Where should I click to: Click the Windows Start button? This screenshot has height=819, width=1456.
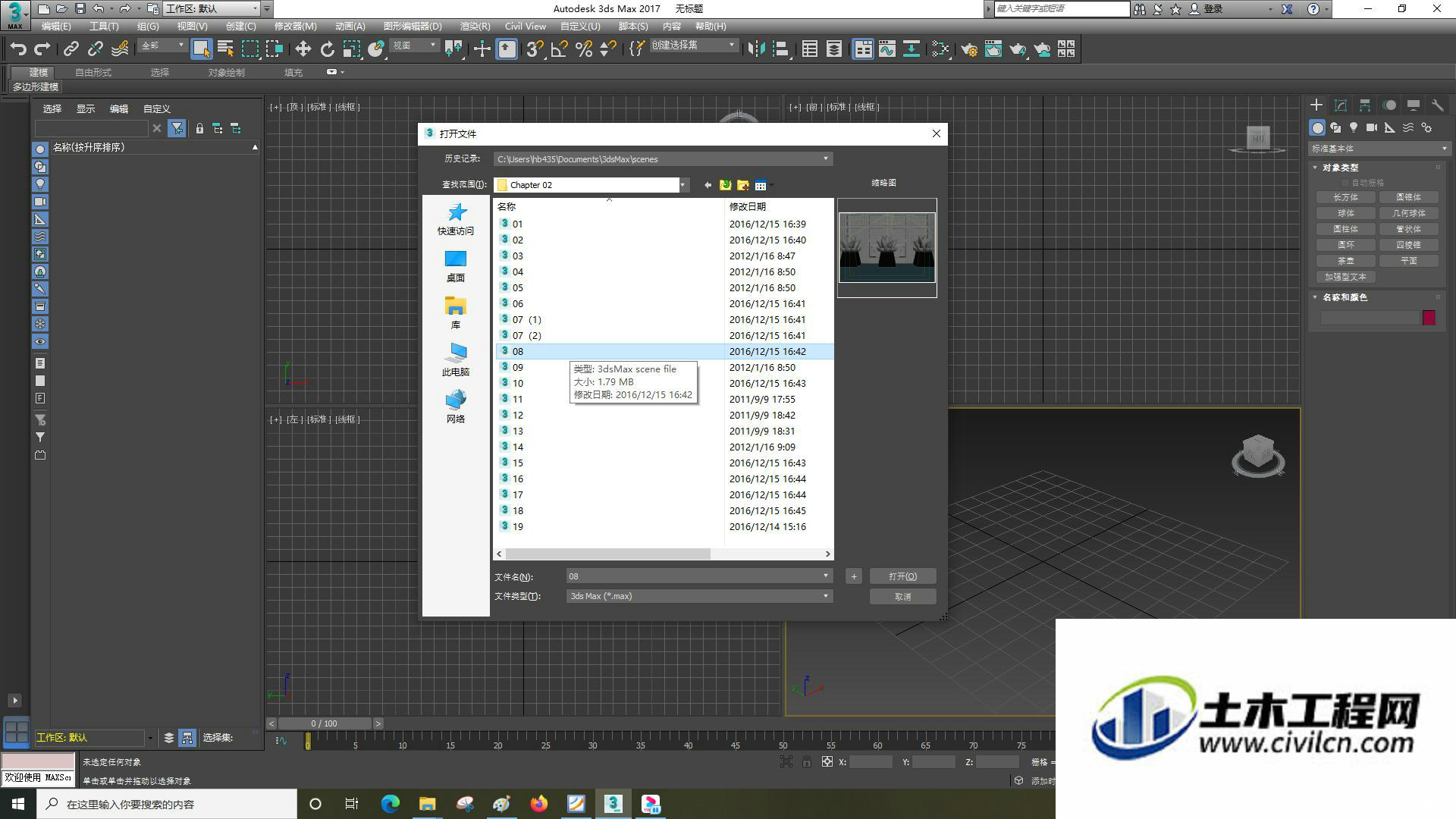[18, 804]
